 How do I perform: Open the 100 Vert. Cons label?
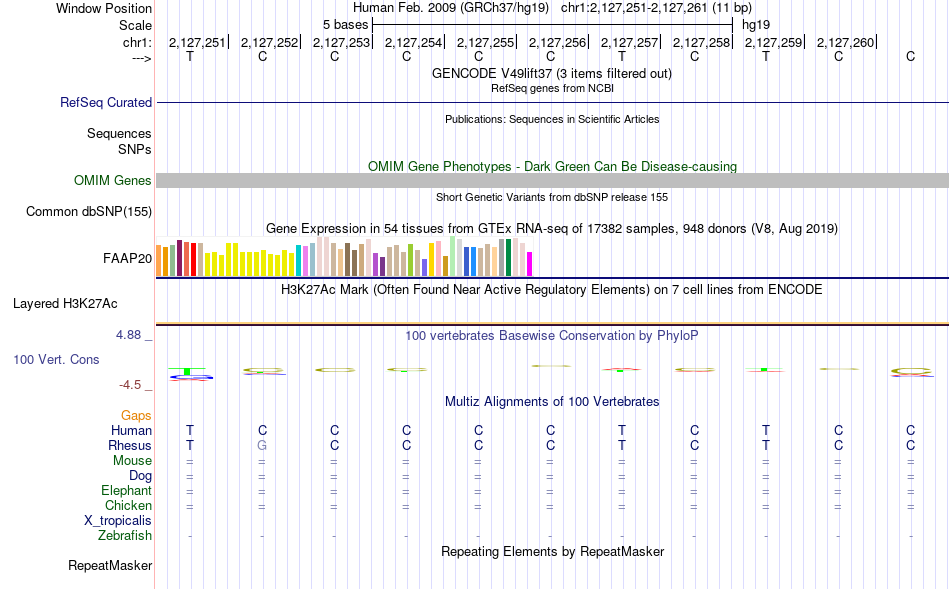pyautogui.click(x=56, y=359)
